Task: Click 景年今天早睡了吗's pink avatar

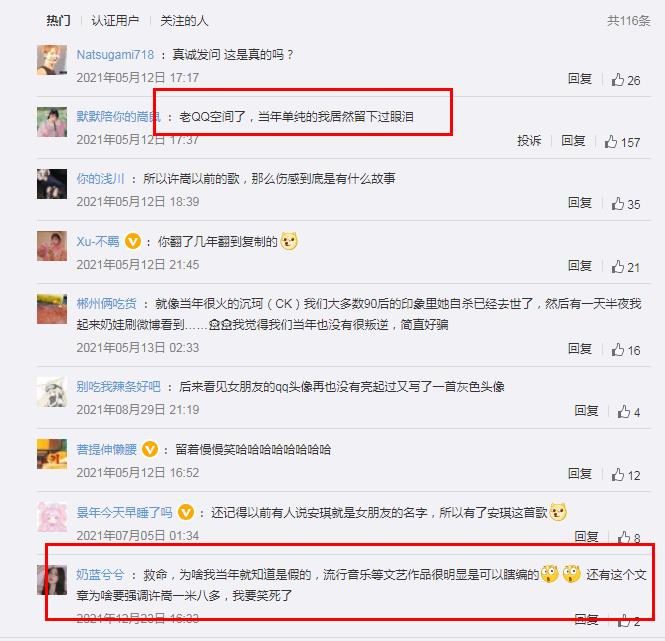Action: (52, 516)
